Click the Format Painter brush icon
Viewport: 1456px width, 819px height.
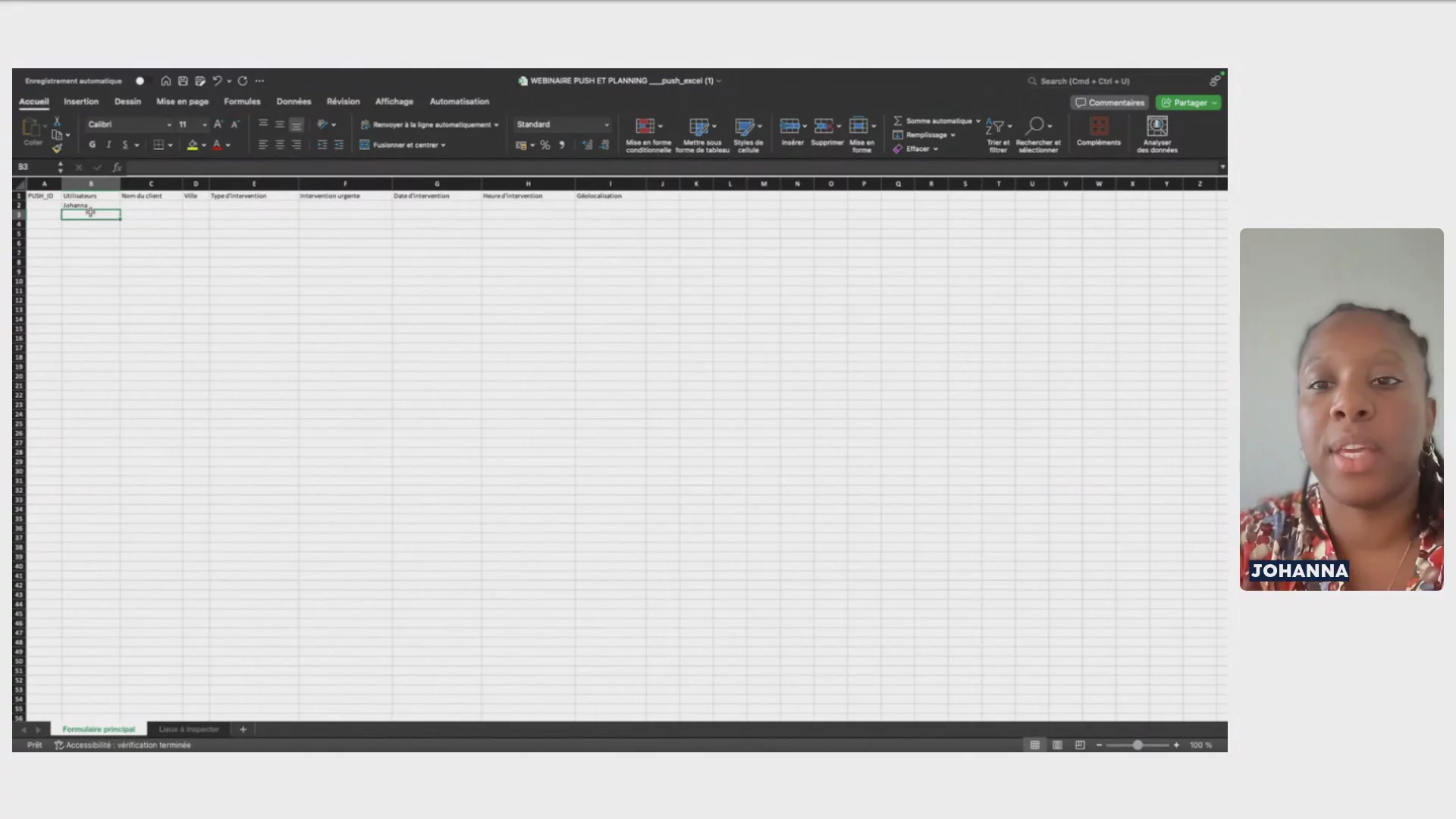(x=57, y=149)
